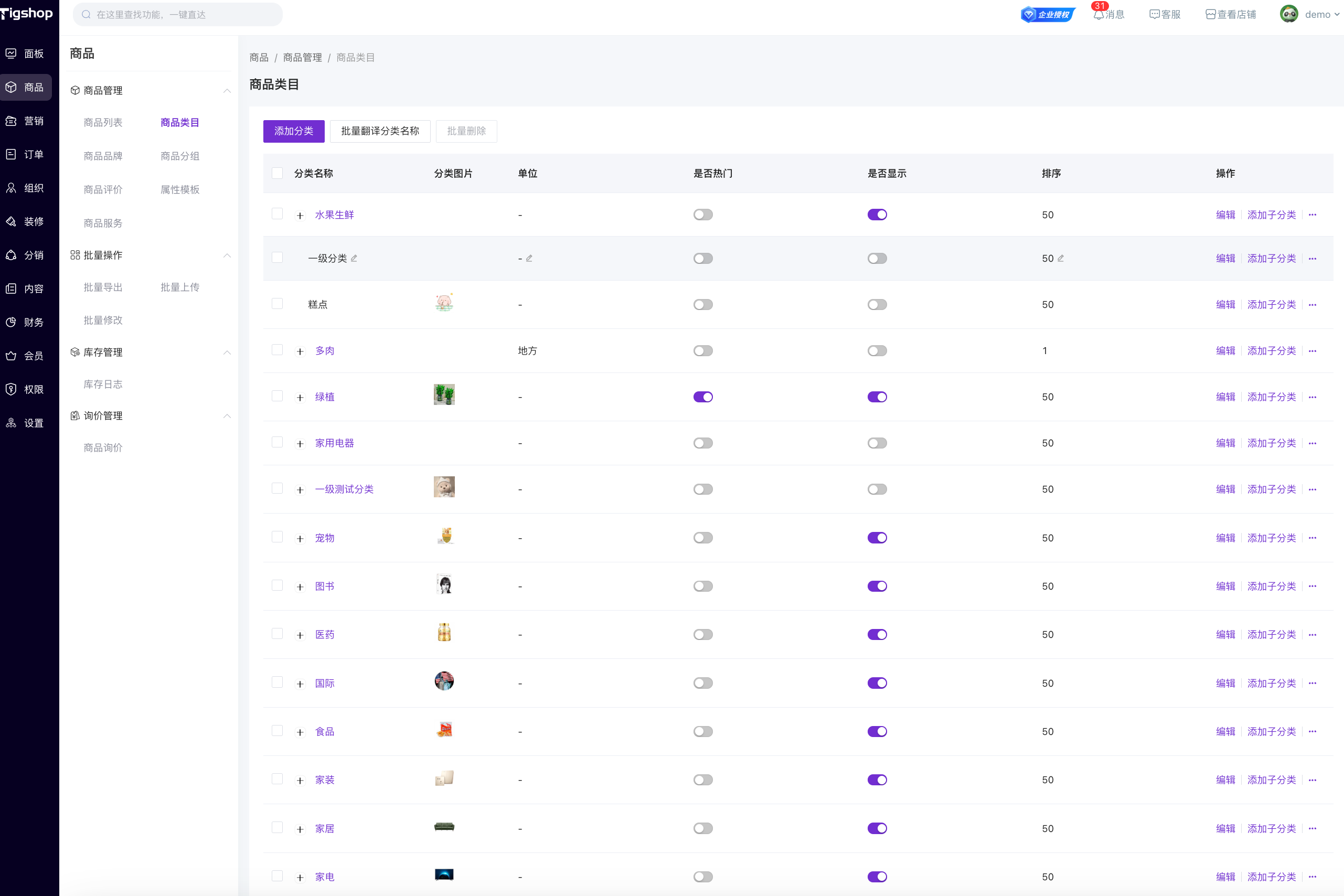The image size is (1344, 896).
Task: Open the more options dots for 水果生鲜
Action: (x=1313, y=215)
